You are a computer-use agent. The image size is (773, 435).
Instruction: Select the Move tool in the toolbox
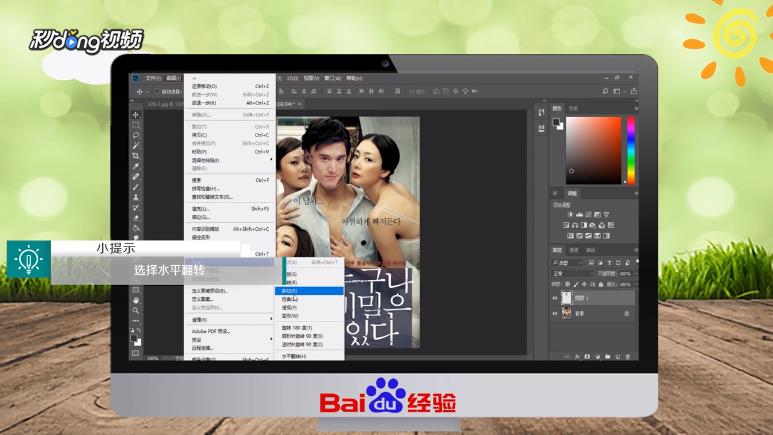(136, 115)
